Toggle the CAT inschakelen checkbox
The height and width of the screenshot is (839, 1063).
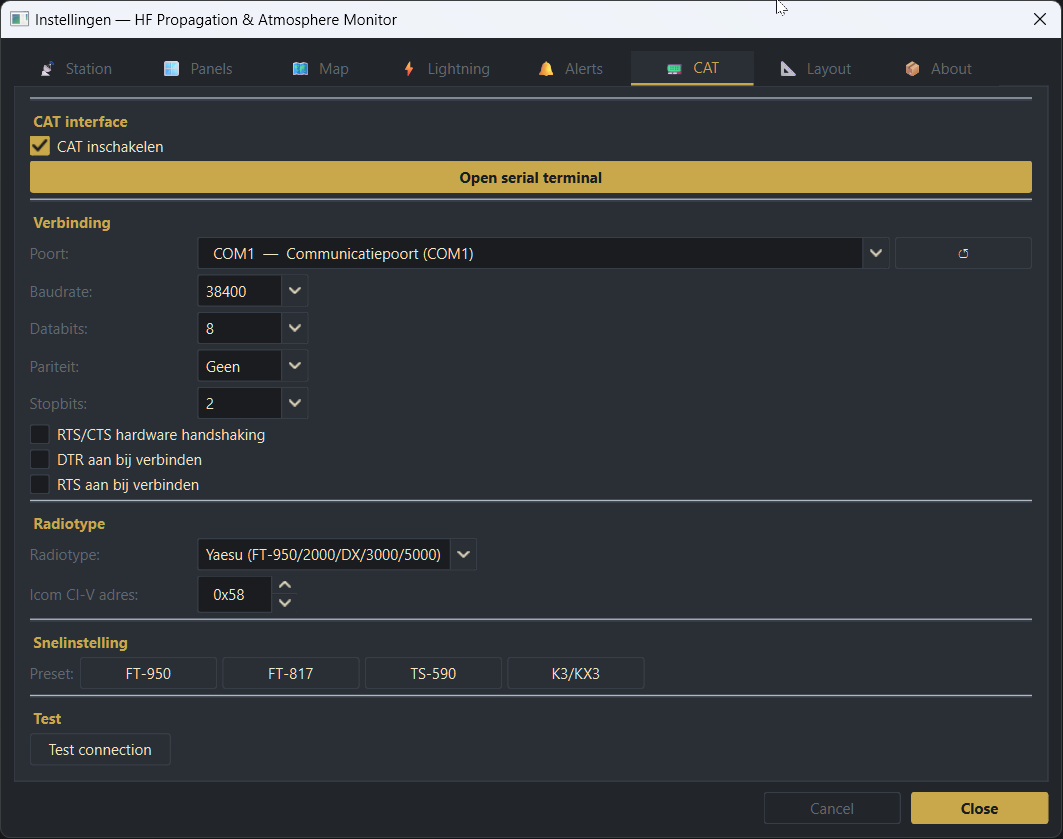tap(40, 146)
